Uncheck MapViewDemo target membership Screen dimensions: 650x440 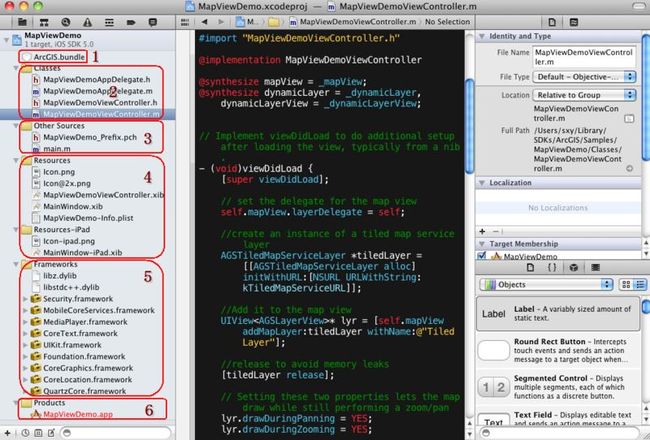pyautogui.click(x=482, y=256)
